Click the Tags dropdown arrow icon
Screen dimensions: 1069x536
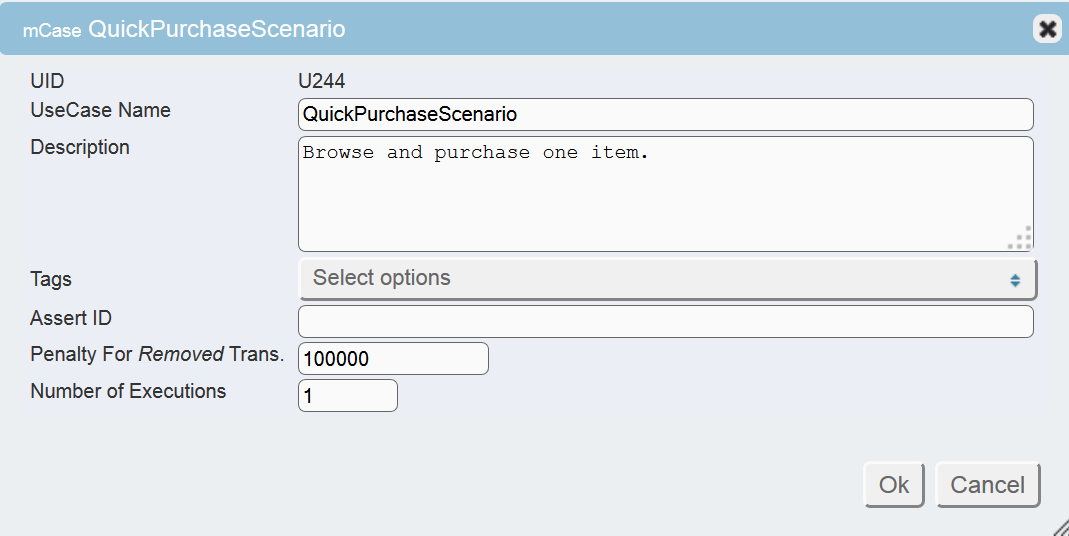pyautogui.click(x=1015, y=281)
